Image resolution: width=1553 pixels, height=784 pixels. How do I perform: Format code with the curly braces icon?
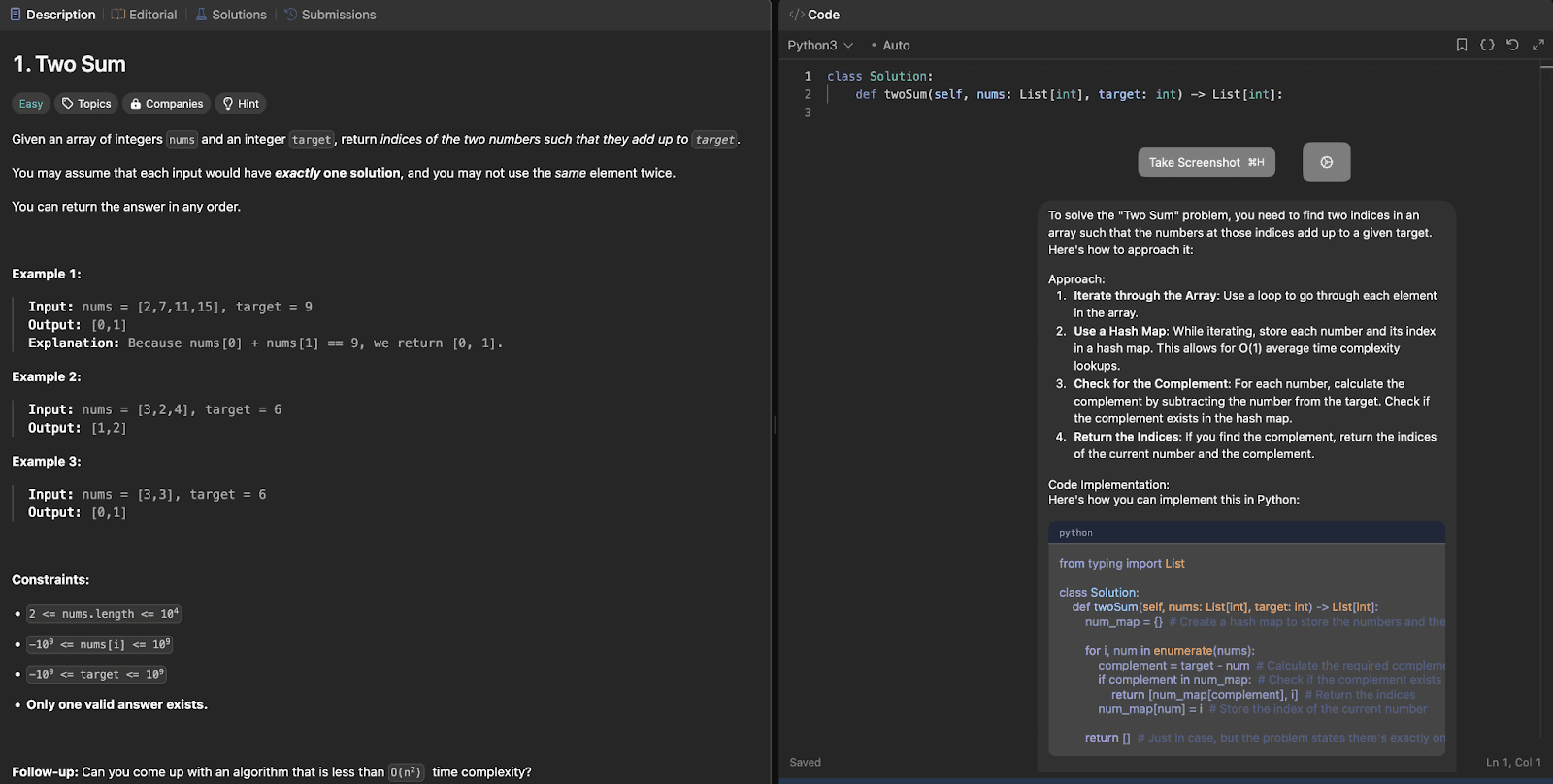click(1487, 45)
